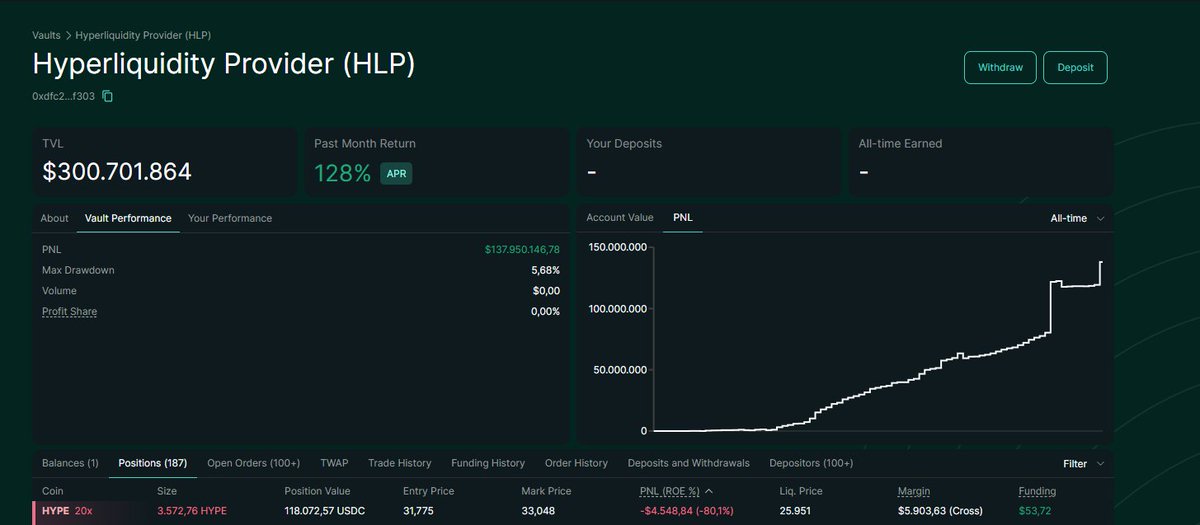The image size is (1200, 525).
Task: Click the Liq. Price column header
Action: click(799, 491)
